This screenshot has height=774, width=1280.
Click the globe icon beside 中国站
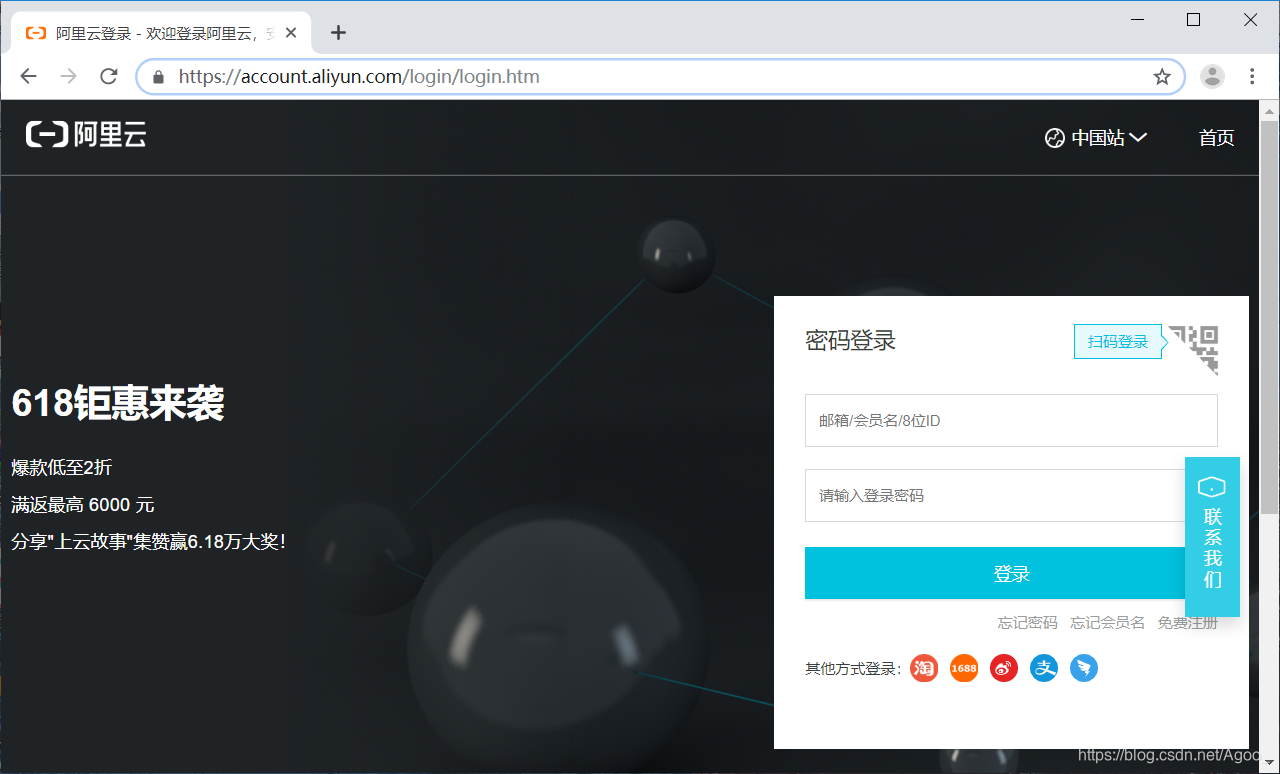(x=1054, y=137)
